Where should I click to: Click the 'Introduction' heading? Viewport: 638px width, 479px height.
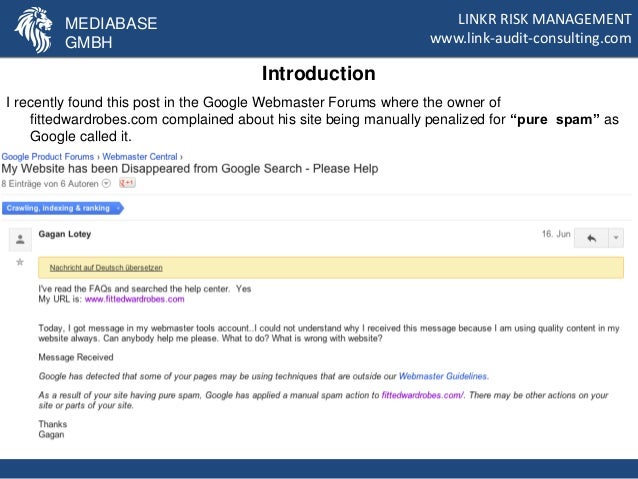(319, 74)
